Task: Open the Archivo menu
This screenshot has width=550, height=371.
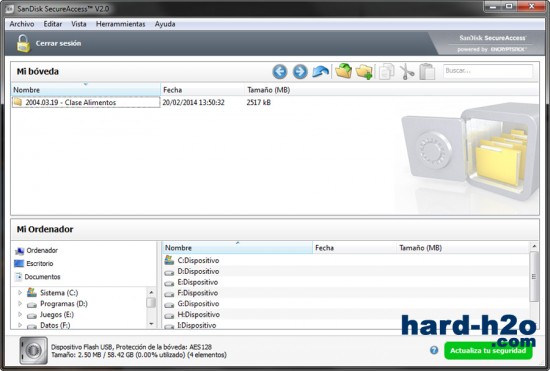Action: point(22,24)
